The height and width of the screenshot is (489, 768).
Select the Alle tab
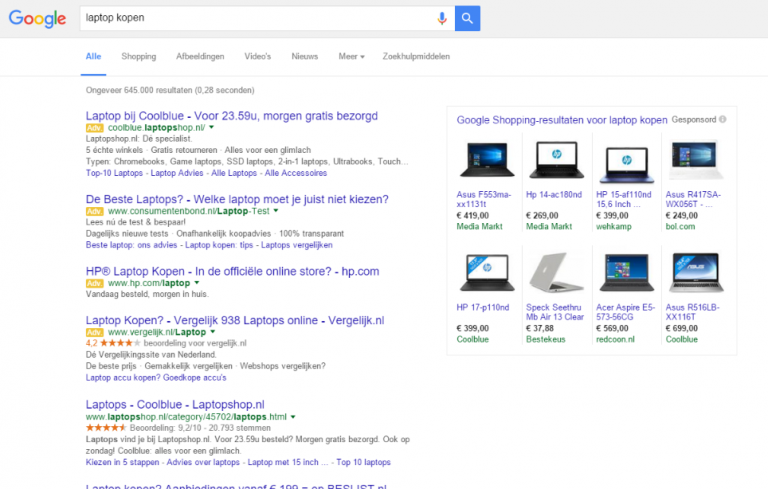click(93, 56)
